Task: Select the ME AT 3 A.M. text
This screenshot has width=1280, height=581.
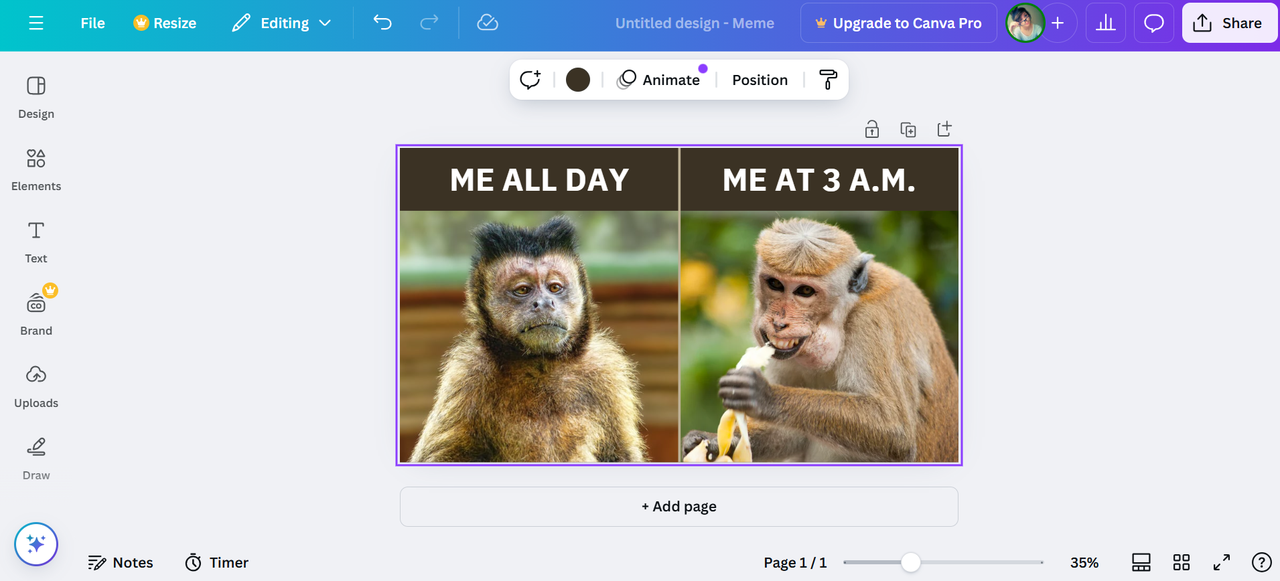Action: pos(819,180)
